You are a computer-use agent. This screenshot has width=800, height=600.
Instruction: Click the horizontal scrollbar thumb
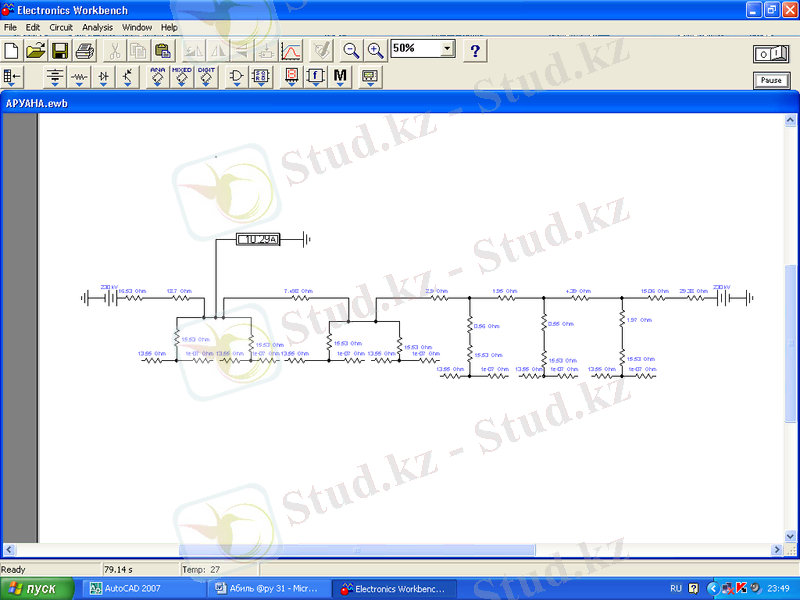tap(357, 549)
